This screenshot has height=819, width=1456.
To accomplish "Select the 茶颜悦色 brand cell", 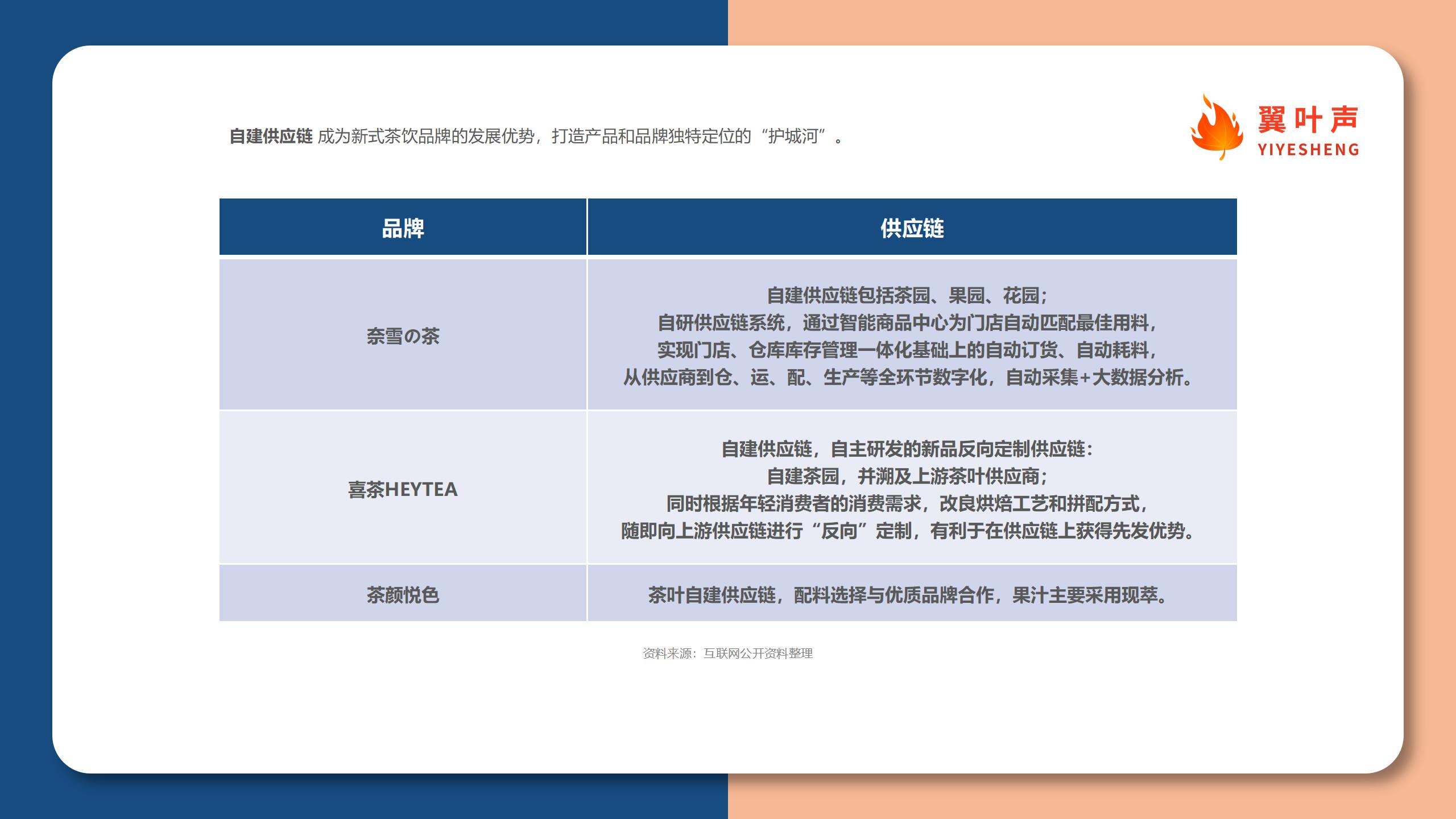I will pos(403,593).
